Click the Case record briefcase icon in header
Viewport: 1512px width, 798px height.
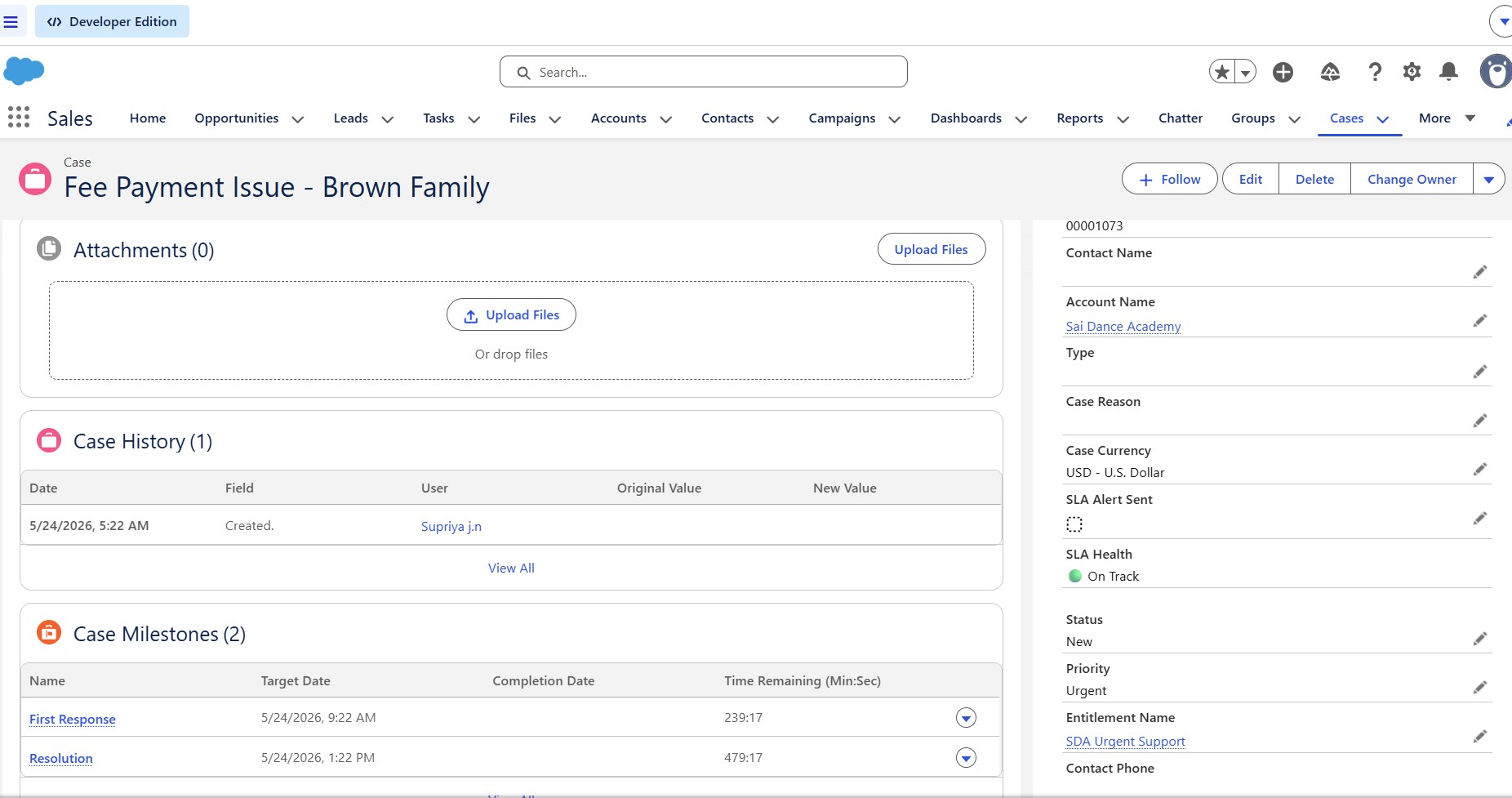[x=35, y=179]
